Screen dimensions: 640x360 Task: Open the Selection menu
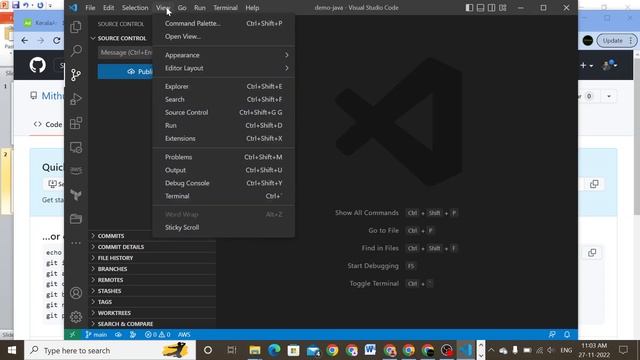coord(135,8)
